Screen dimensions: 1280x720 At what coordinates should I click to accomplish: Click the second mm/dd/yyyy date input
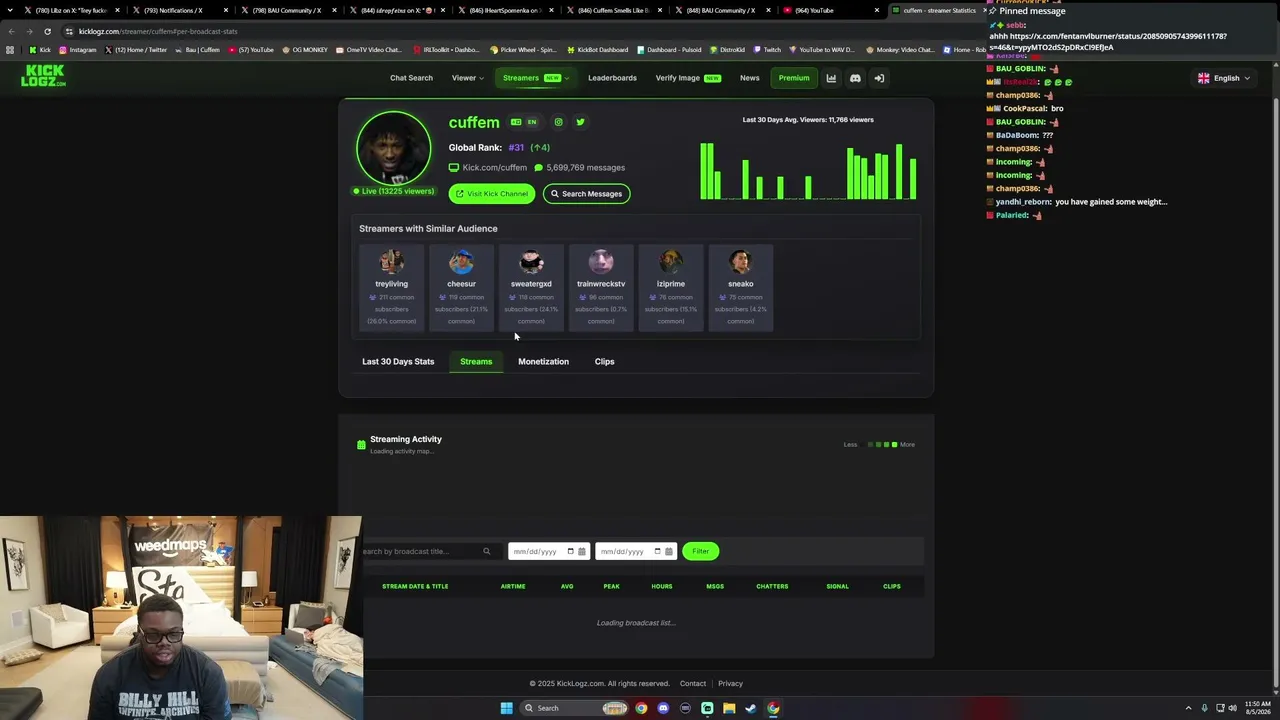click(x=636, y=551)
